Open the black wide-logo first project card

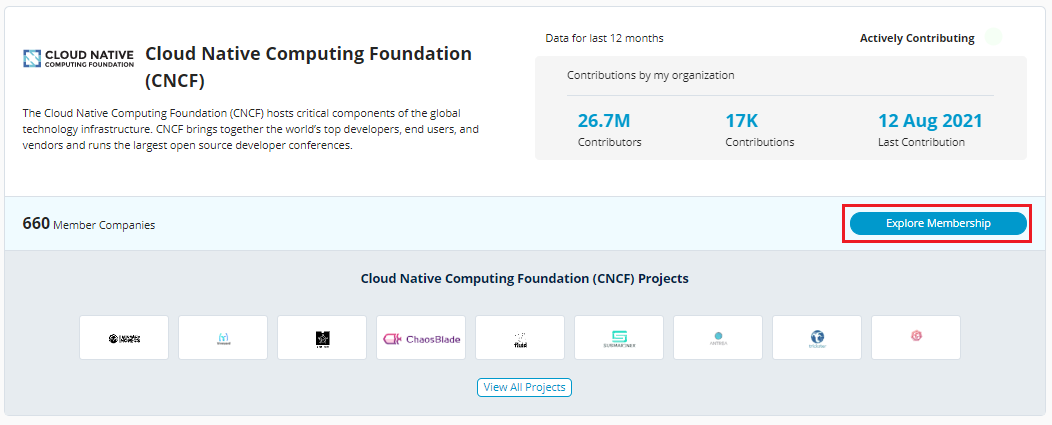click(x=124, y=338)
